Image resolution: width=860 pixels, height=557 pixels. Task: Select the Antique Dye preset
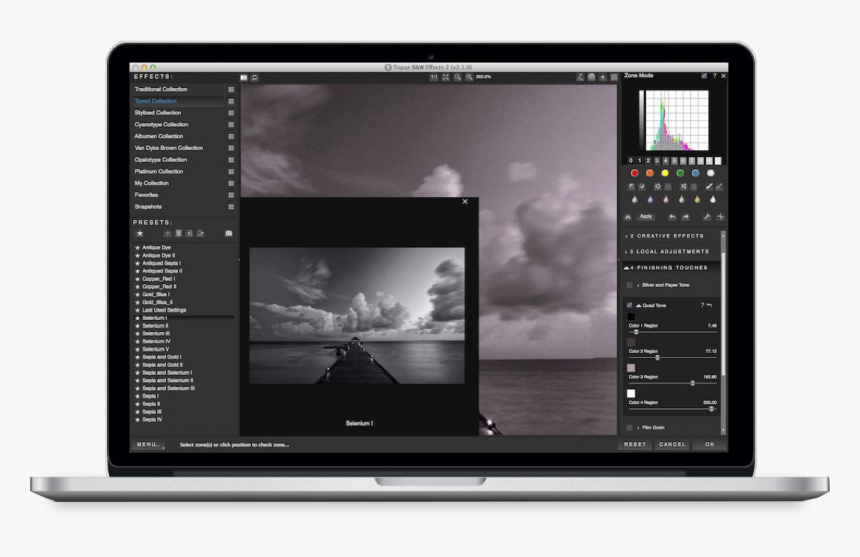pyautogui.click(x=156, y=247)
